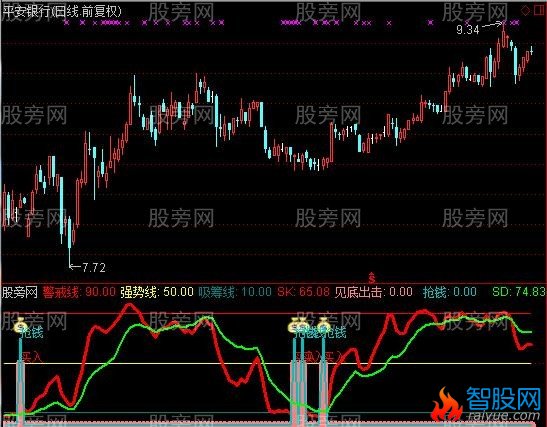547x427 pixels.
Task: Click the last money bag 抢钱 signal icon
Action: [x=323, y=325]
